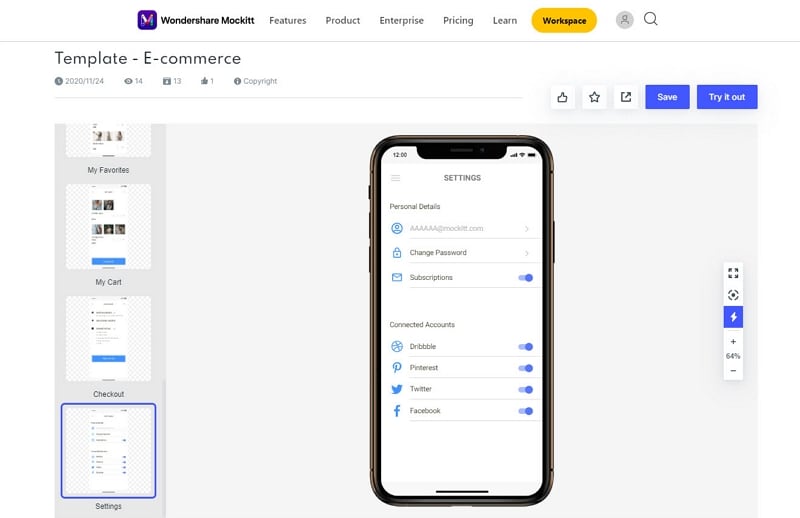
Task: Open the user account avatar icon
Action: click(x=624, y=20)
